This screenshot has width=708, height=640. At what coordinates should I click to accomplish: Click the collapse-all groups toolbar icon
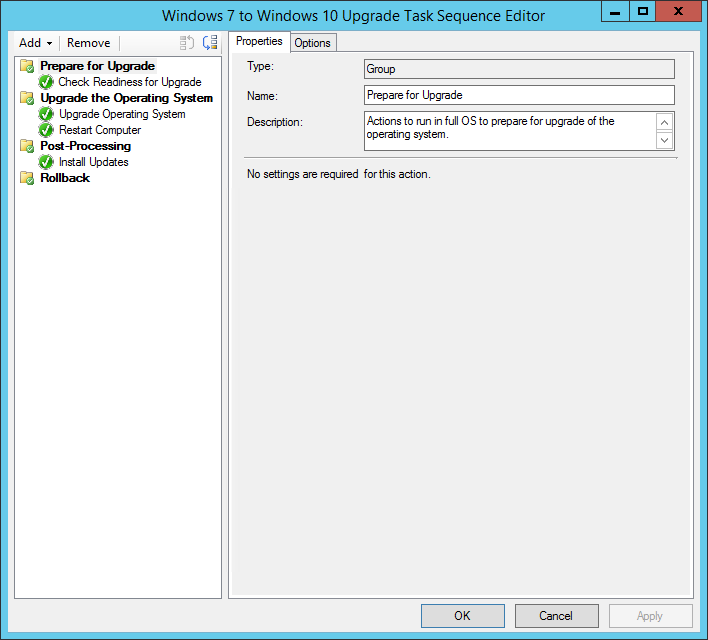pos(186,43)
